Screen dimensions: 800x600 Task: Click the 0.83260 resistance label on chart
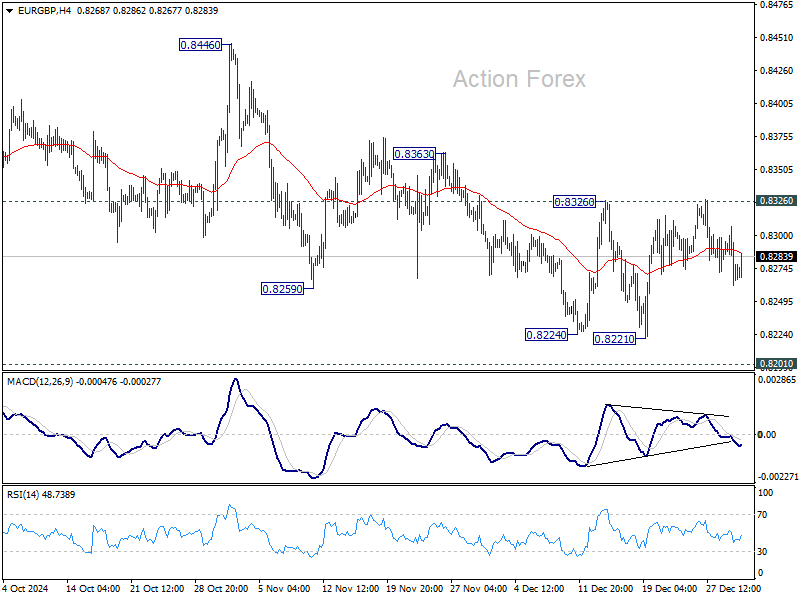pyautogui.click(x=574, y=202)
